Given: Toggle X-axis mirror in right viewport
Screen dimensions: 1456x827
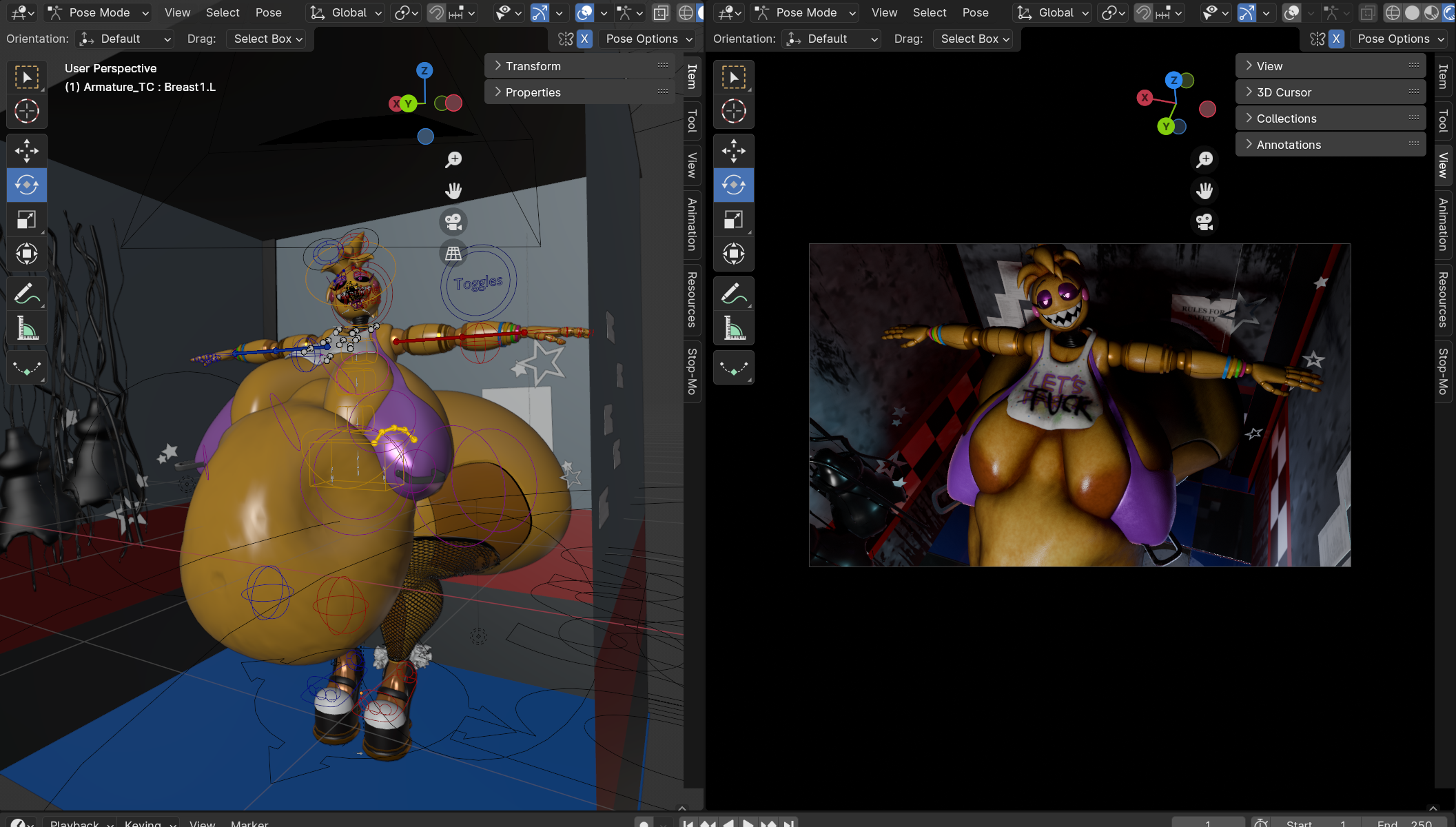Looking at the screenshot, I should coord(1336,39).
